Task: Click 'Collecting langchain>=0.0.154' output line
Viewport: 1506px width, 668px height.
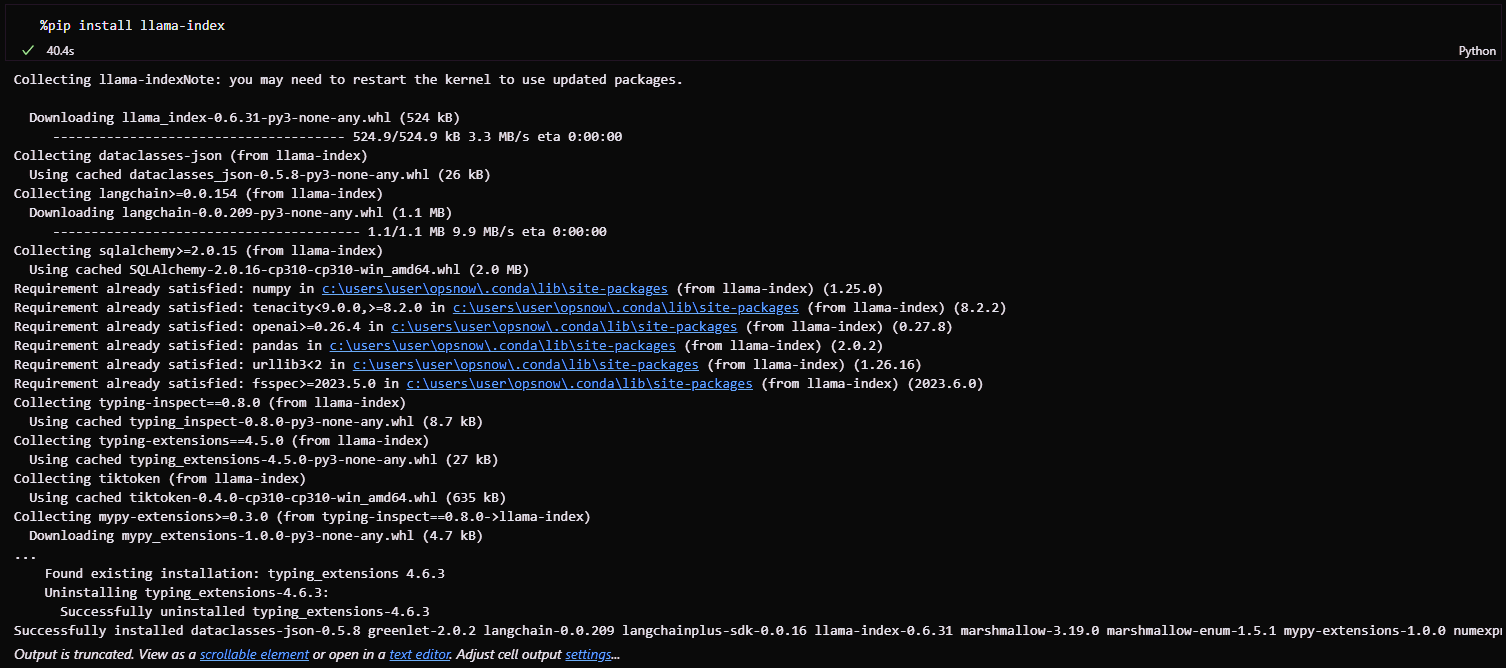Action: coord(198,193)
